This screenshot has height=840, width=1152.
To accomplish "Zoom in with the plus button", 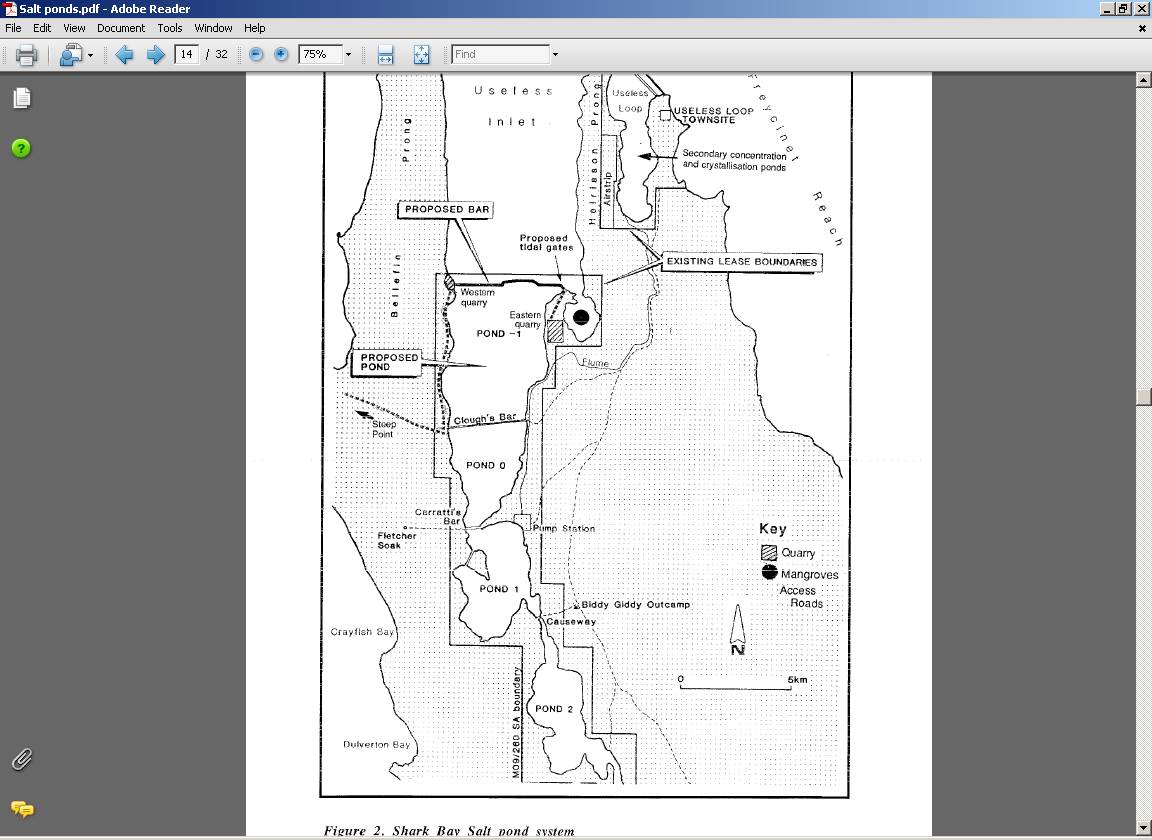I will [x=281, y=55].
